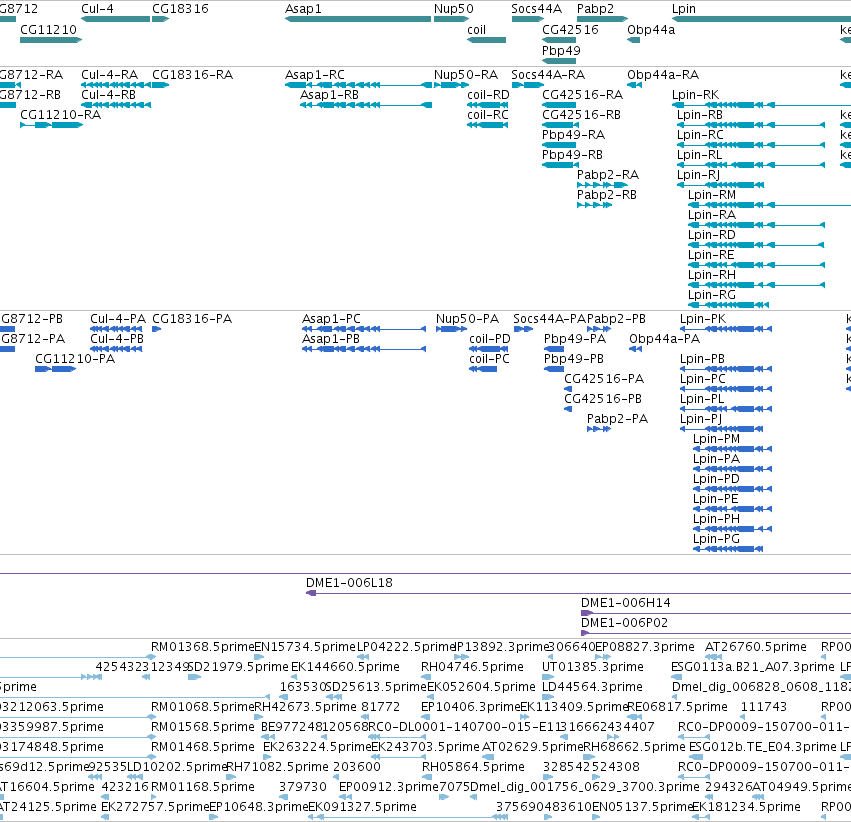Click transcript Cul-4-RA
This screenshot has height=822, width=851.
pyautogui.click(x=116, y=85)
